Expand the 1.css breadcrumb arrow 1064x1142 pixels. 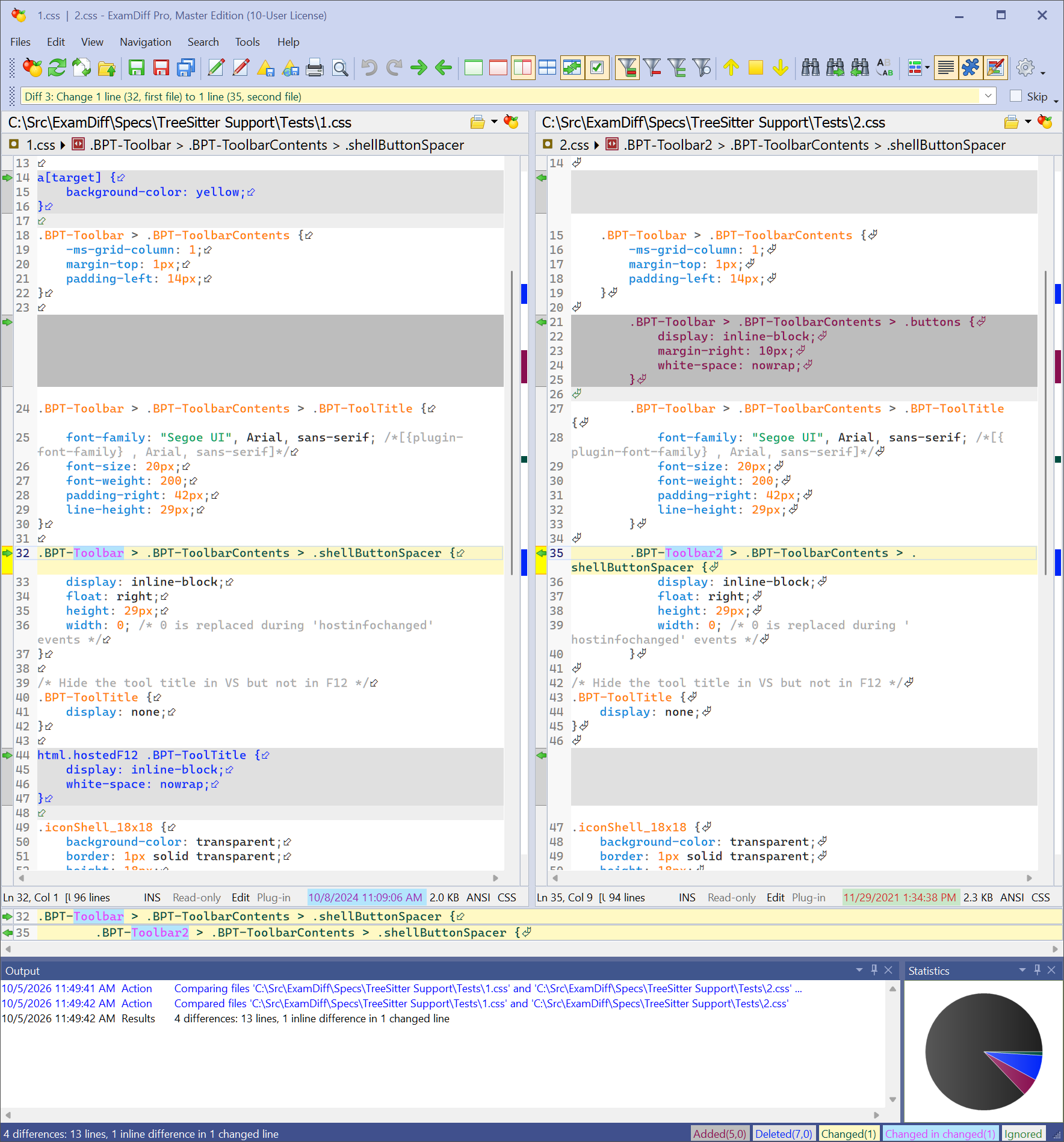(63, 145)
